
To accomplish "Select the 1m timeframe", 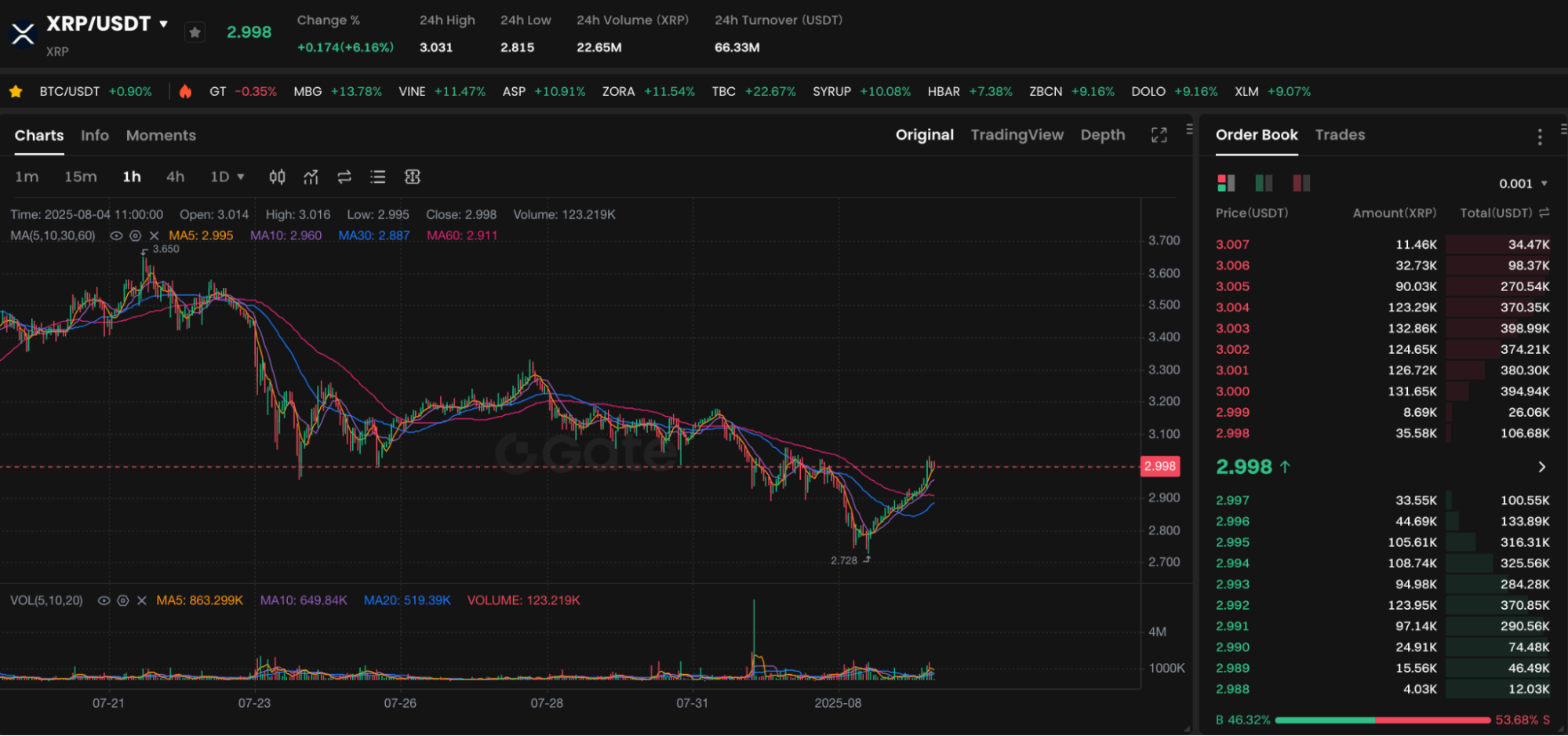I will 27,177.
